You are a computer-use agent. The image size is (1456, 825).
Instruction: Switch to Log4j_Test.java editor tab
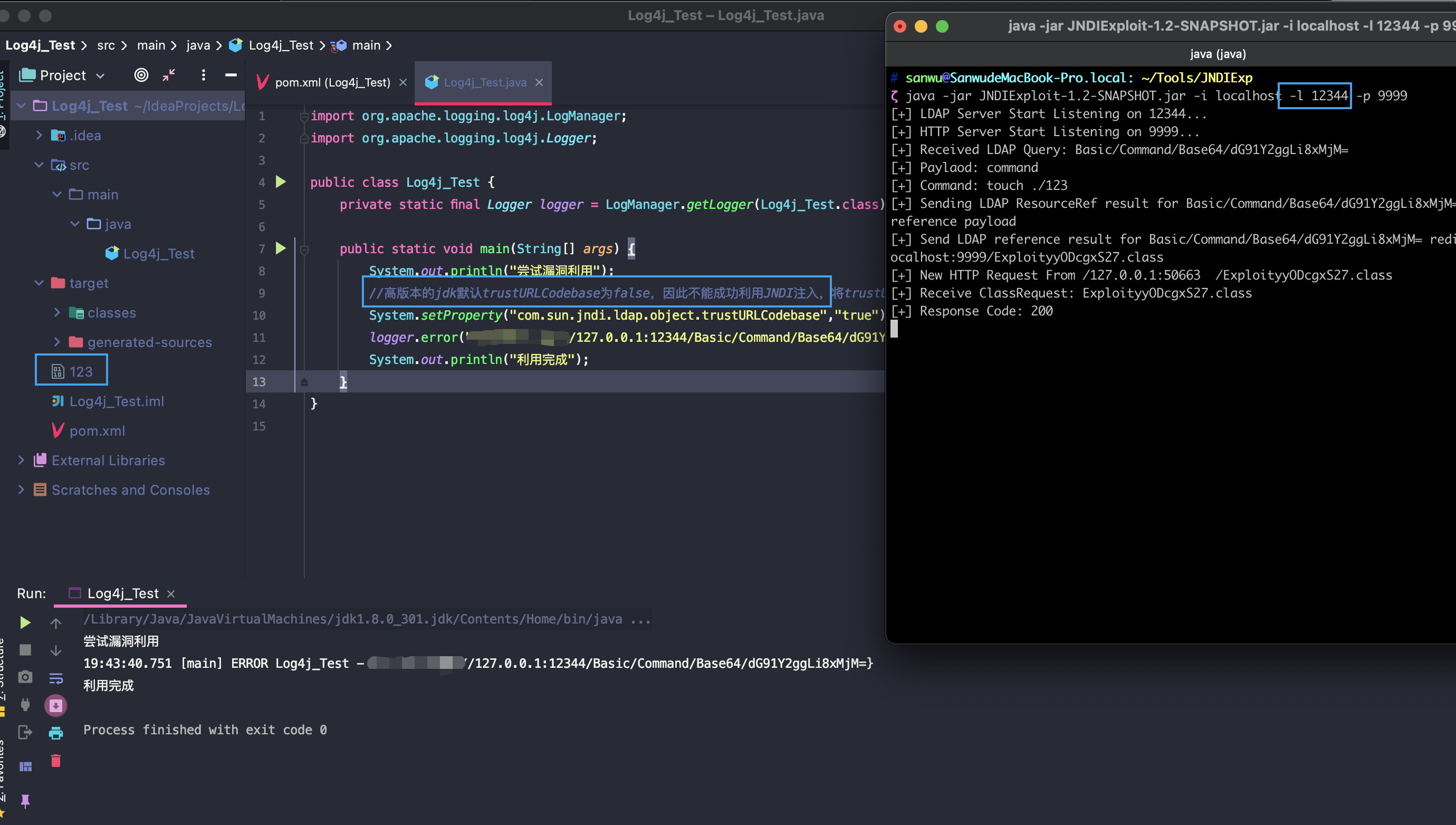tap(484, 82)
